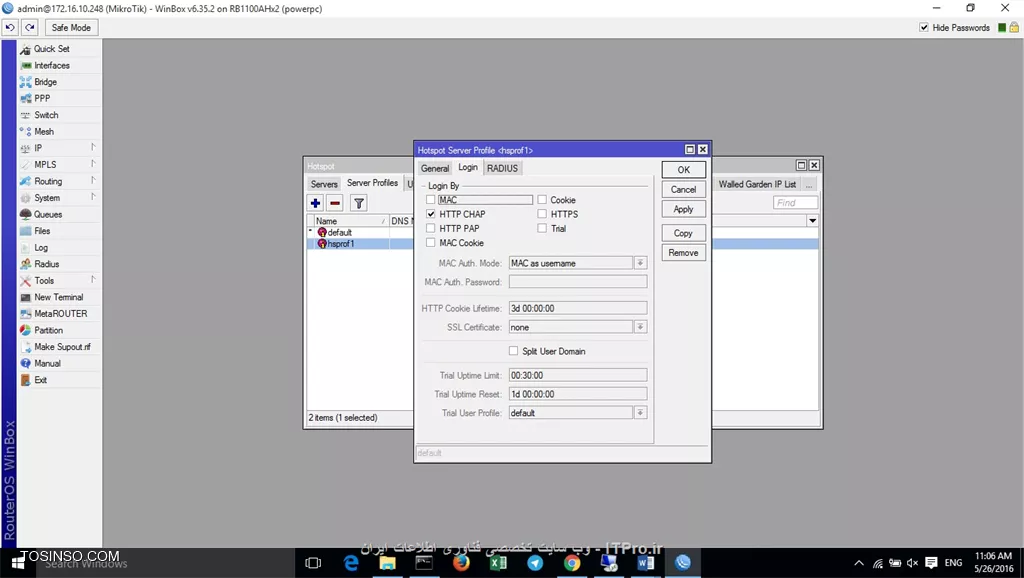Enable HTTPS login
Image resolution: width=1024 pixels, height=578 pixels.
point(542,214)
